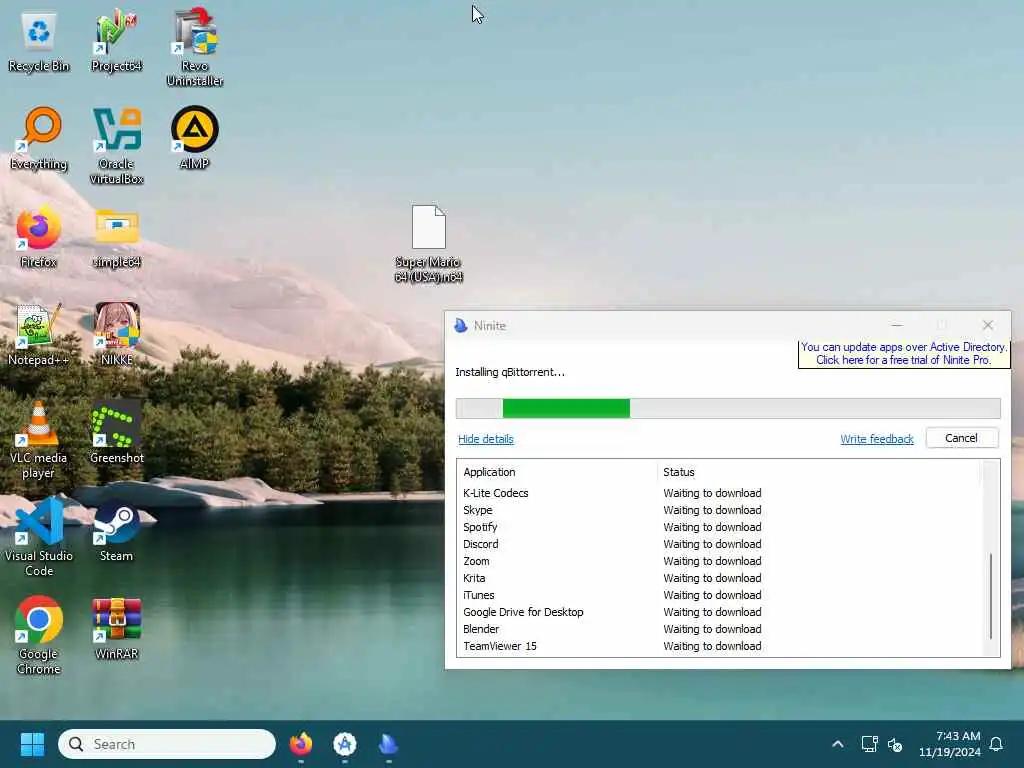
Task: Click Hide details in Ninite
Action: coord(486,439)
